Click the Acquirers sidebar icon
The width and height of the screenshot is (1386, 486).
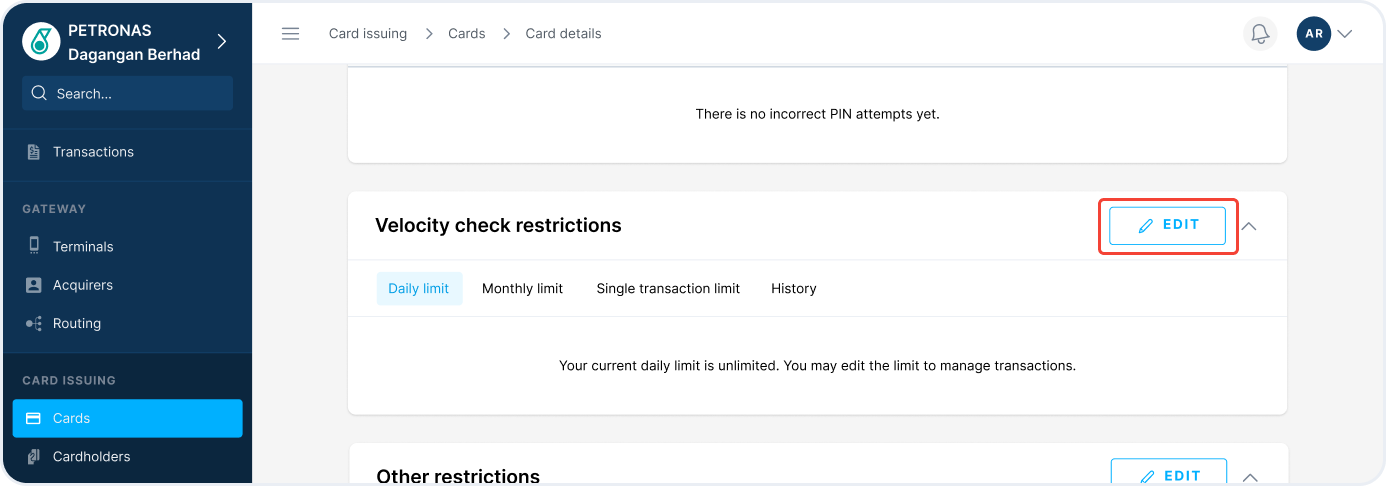coord(34,285)
